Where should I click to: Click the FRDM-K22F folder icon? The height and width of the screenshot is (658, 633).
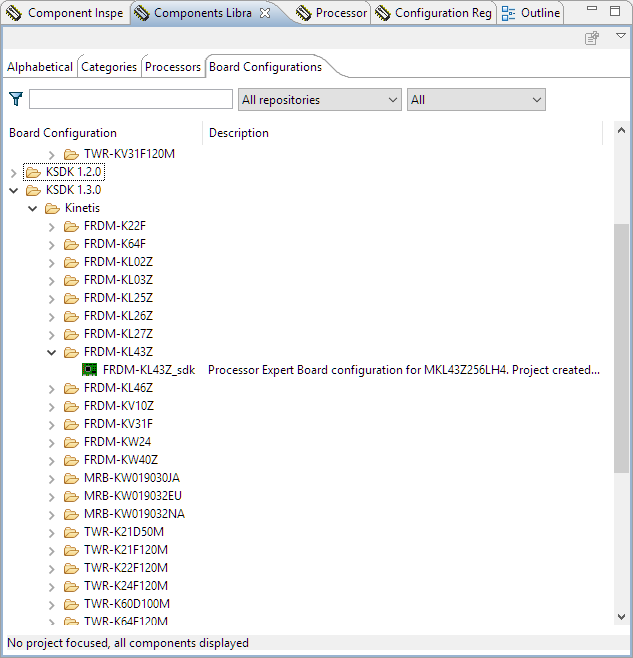tap(71, 226)
